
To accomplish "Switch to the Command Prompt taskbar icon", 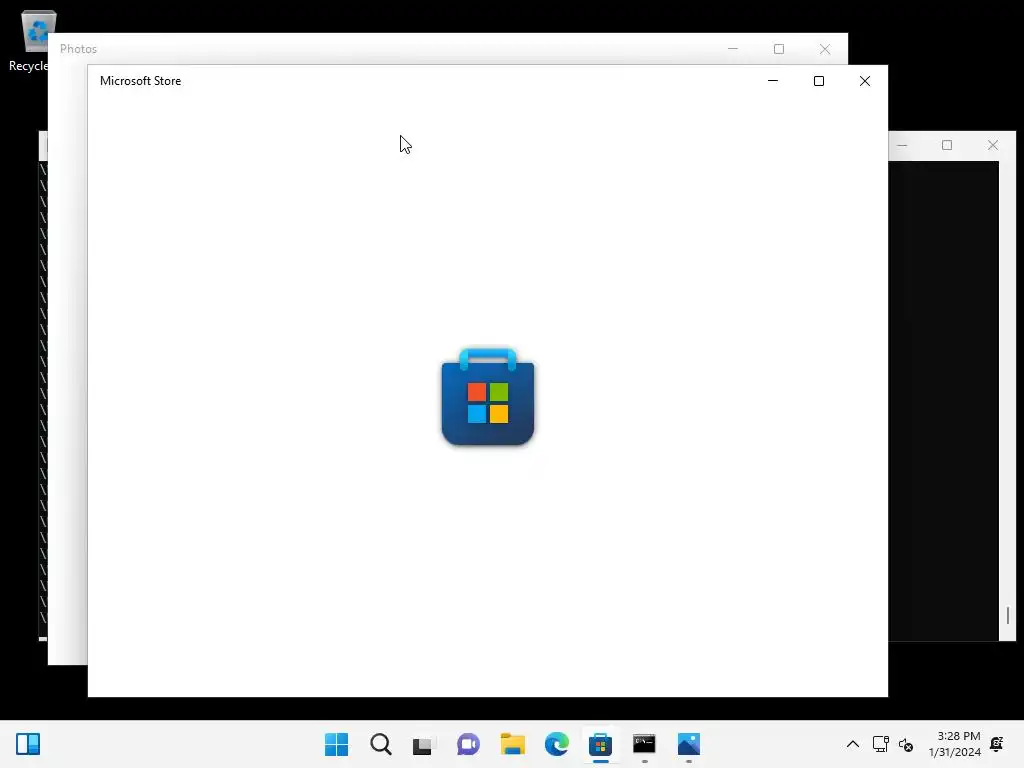I will tap(645, 744).
